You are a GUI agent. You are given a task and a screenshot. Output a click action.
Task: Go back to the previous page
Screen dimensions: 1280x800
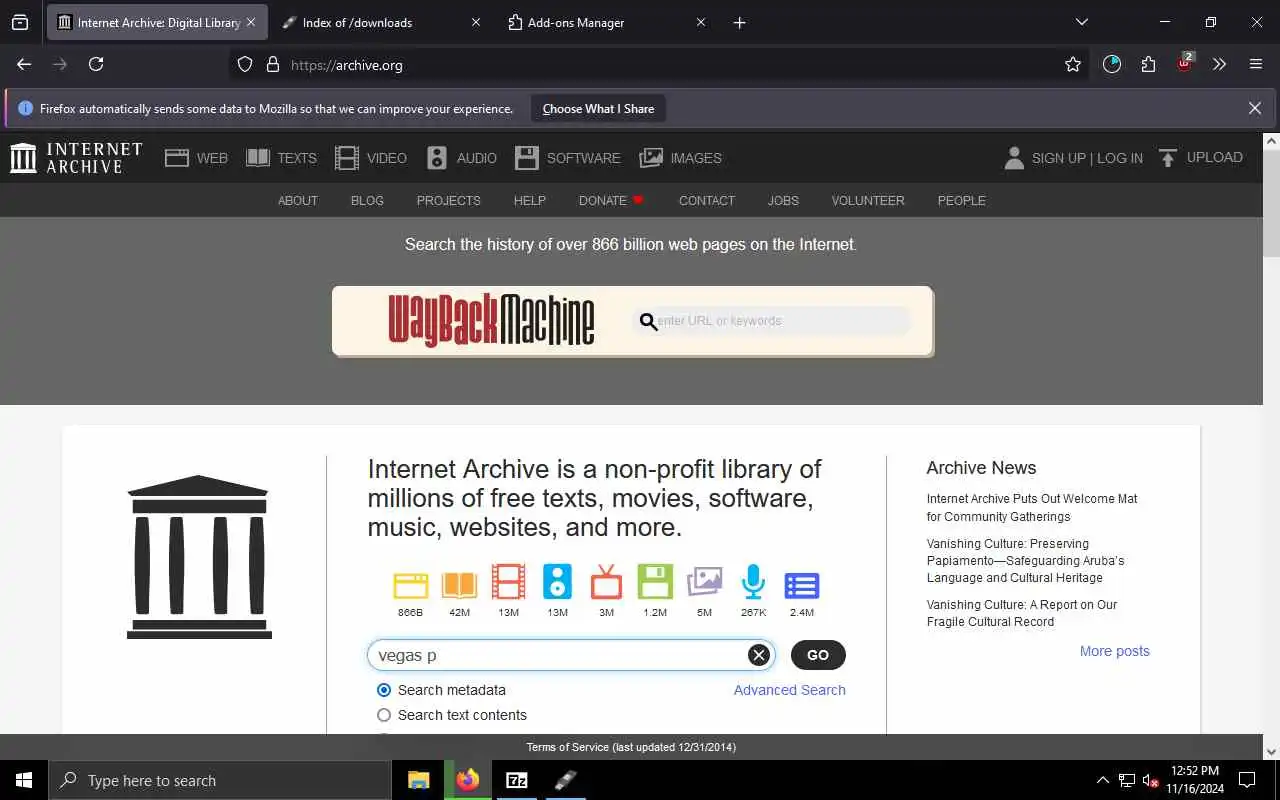pyautogui.click(x=24, y=64)
